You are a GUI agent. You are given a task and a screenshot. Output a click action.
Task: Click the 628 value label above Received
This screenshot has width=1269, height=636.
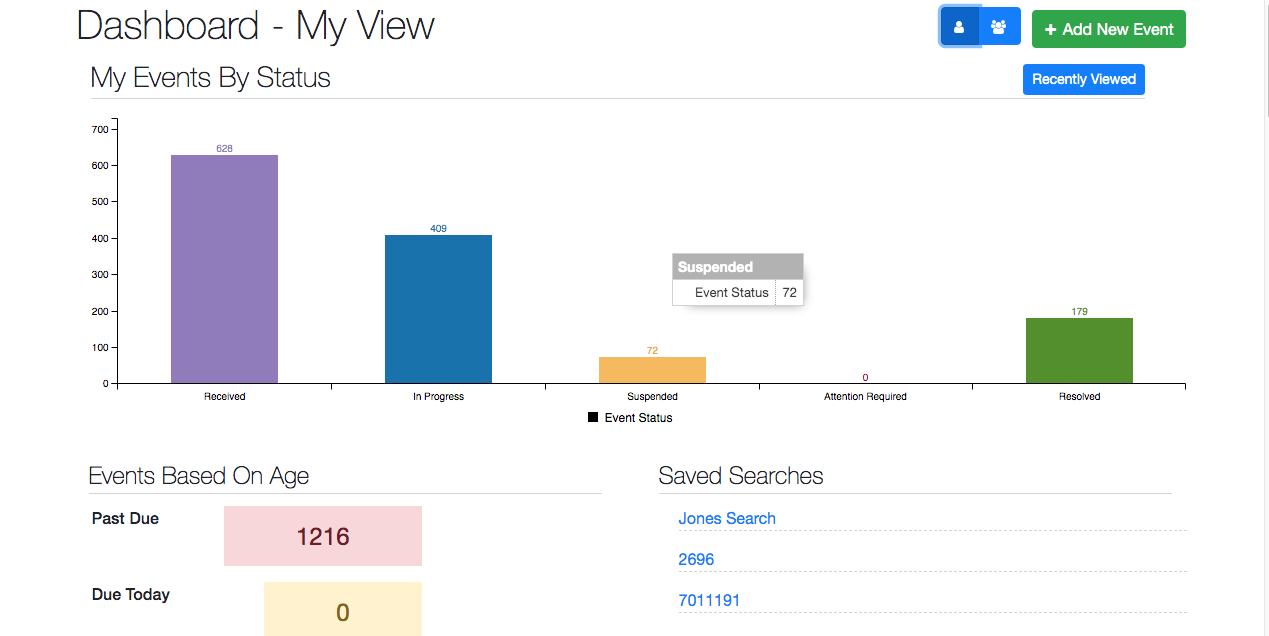click(224, 148)
